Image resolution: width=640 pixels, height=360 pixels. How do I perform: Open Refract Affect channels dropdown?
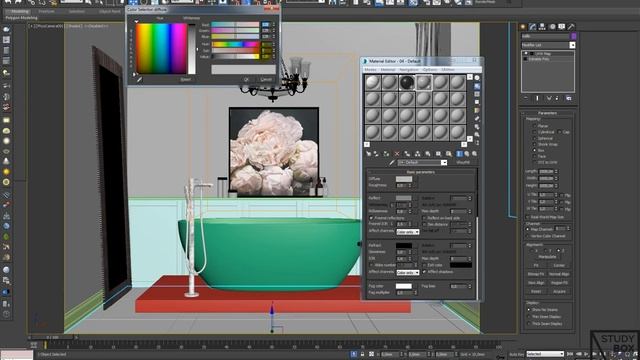pos(408,272)
